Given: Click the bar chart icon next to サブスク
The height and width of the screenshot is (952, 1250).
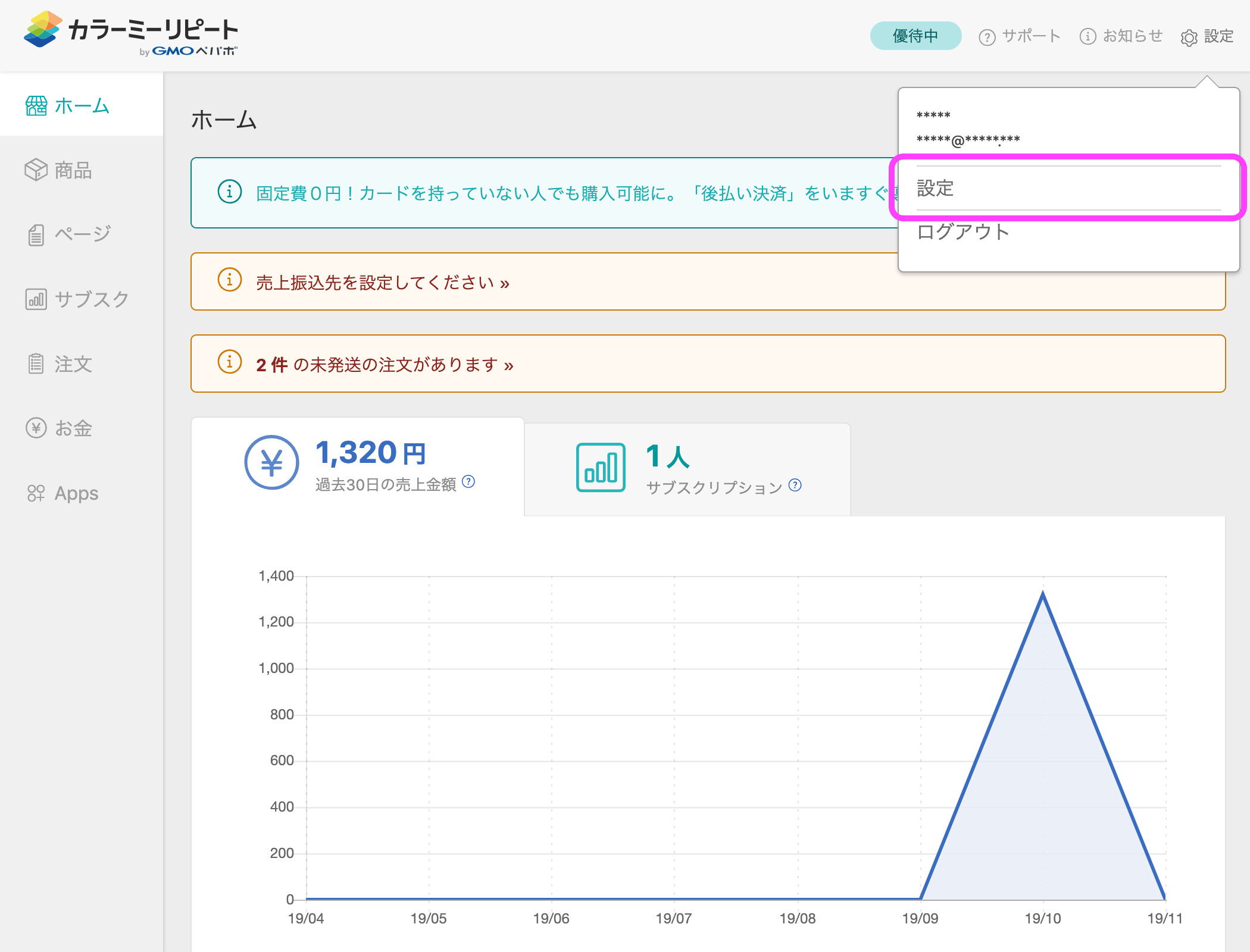Looking at the screenshot, I should click(x=36, y=299).
